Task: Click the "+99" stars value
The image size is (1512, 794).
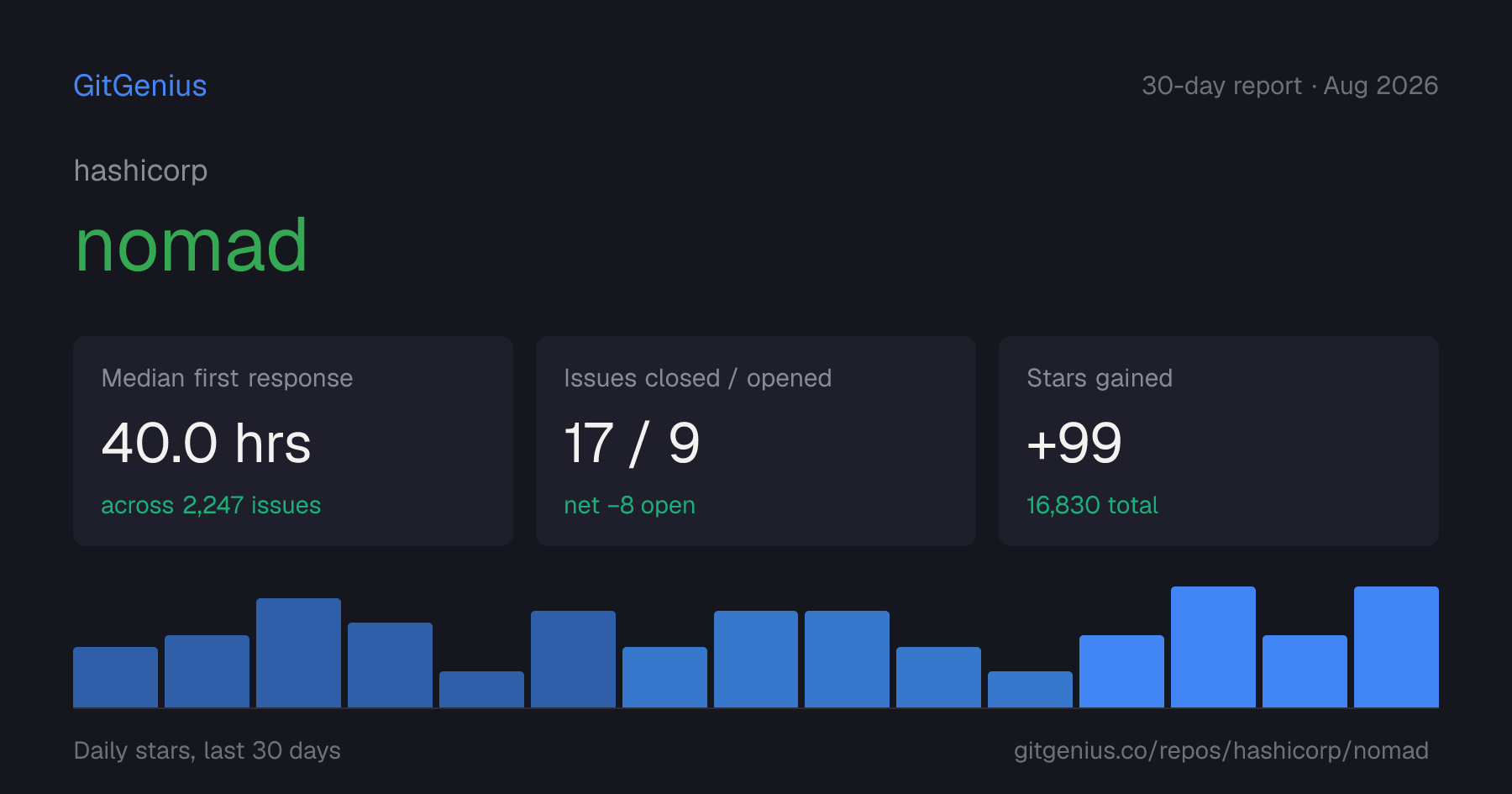Action: pyautogui.click(x=1074, y=443)
